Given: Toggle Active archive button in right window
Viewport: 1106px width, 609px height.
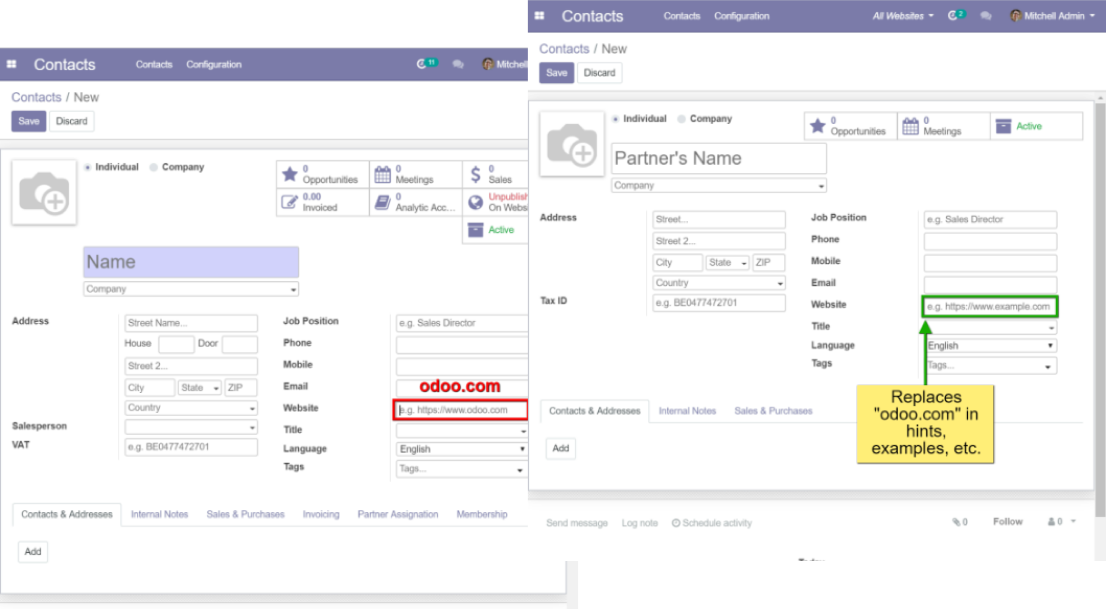Looking at the screenshot, I should pyautogui.click(x=1036, y=126).
